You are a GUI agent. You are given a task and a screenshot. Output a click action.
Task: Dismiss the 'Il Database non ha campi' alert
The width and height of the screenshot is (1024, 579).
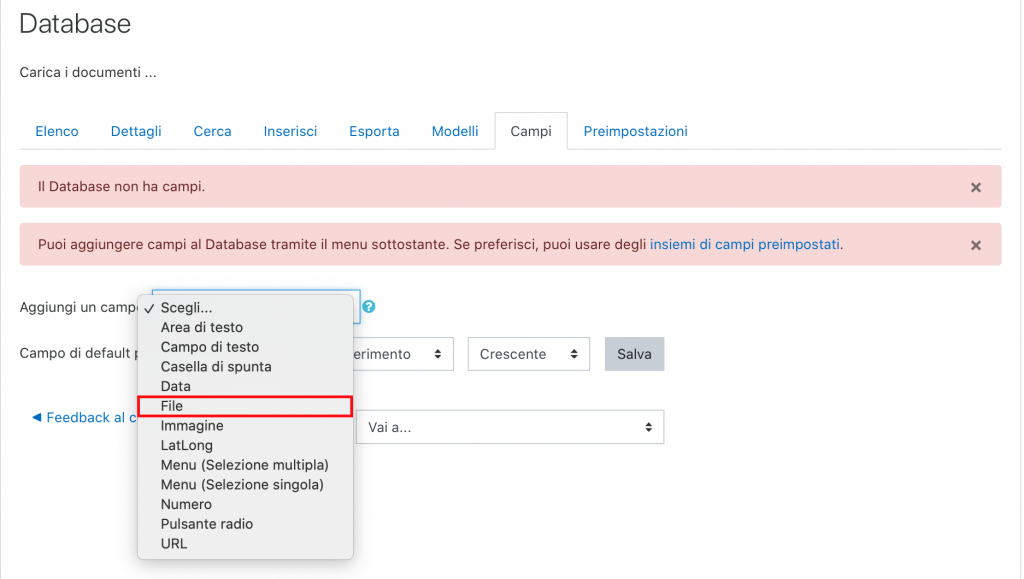click(976, 187)
